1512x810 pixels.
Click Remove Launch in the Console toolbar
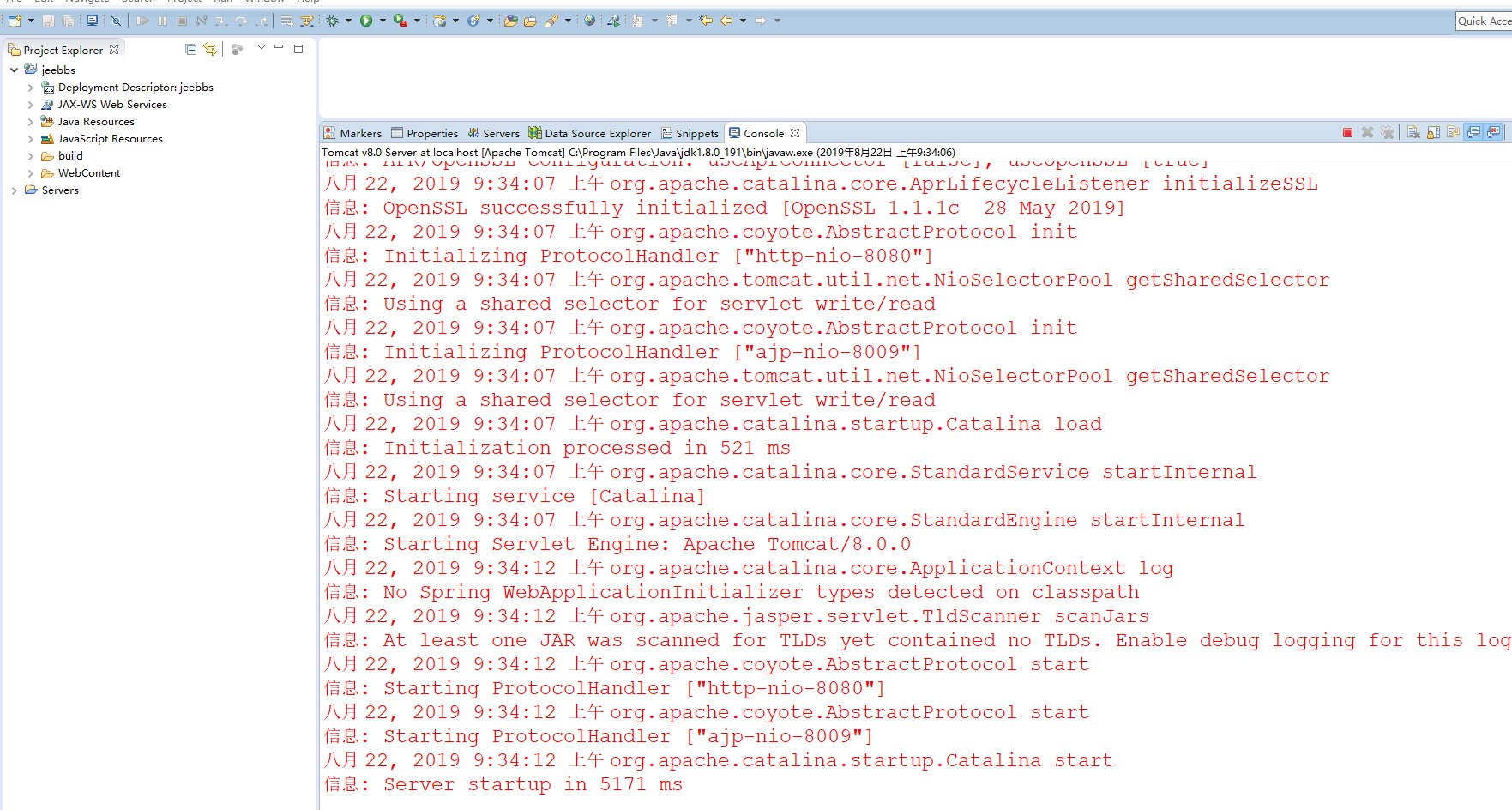point(1367,132)
